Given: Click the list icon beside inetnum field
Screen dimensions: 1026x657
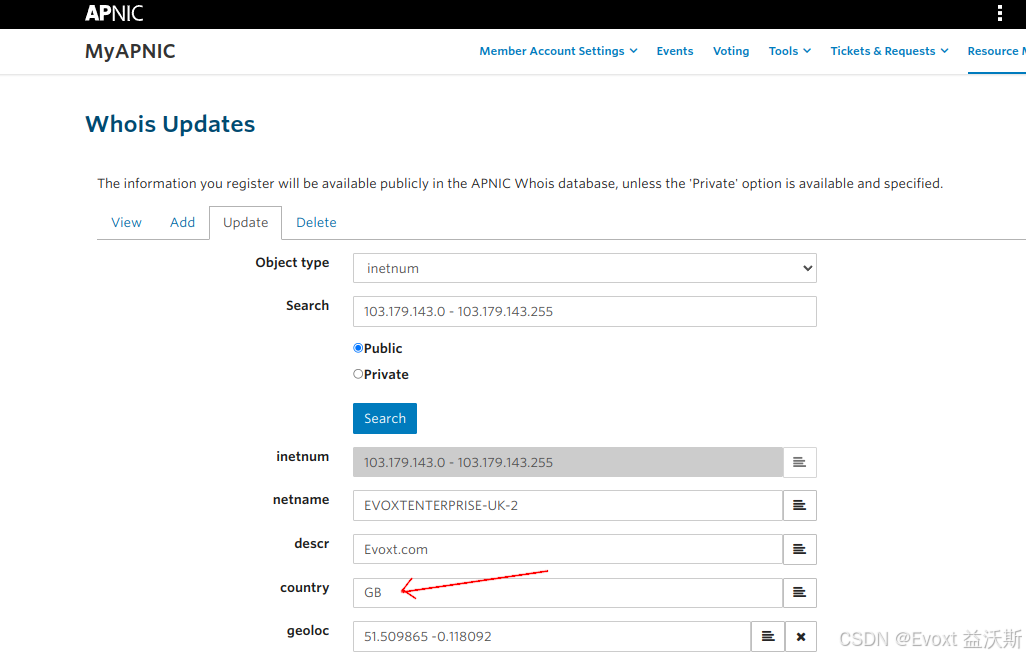Looking at the screenshot, I should pyautogui.click(x=799, y=462).
